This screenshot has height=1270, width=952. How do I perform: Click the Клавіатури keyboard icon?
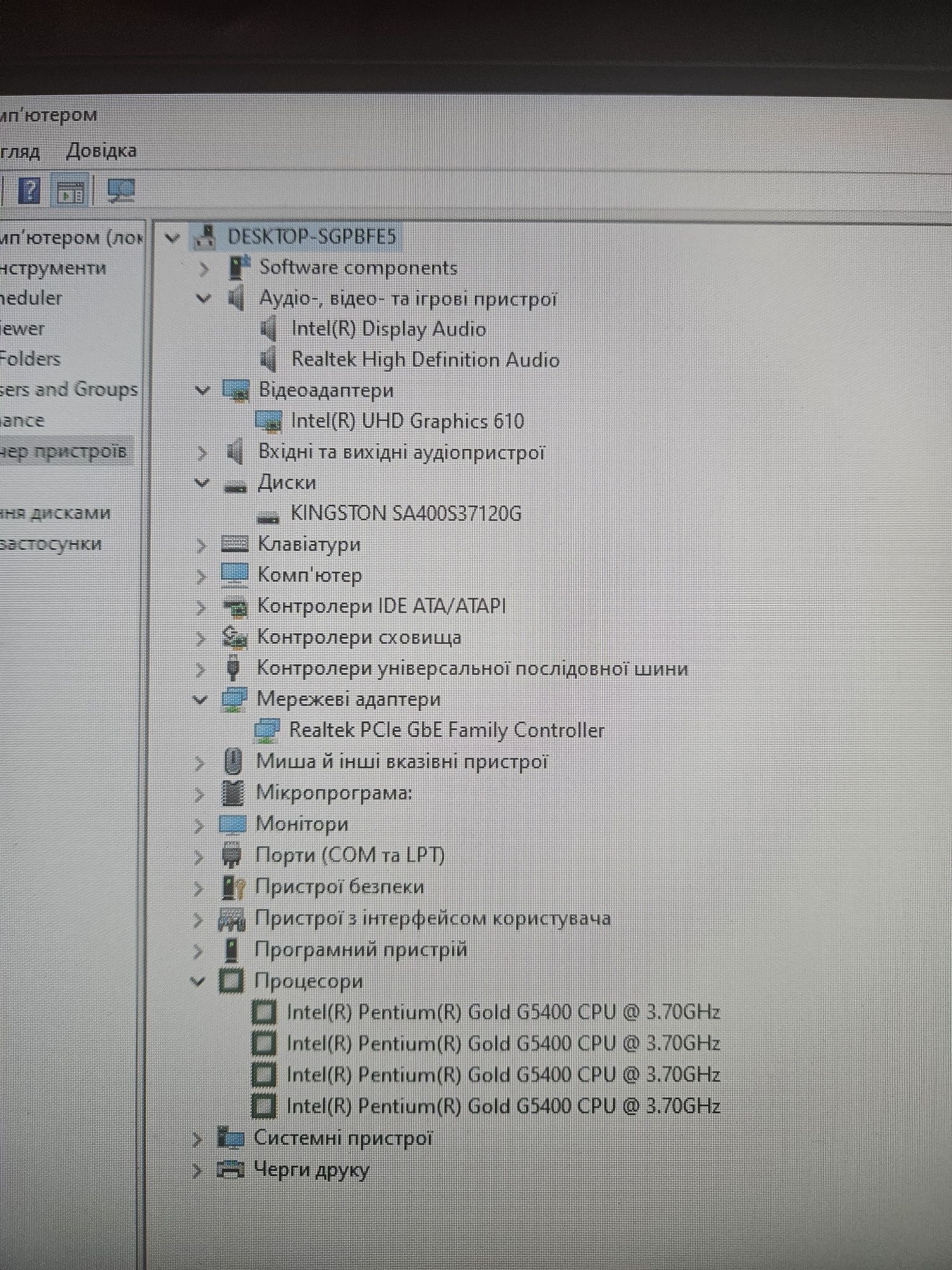(x=234, y=544)
